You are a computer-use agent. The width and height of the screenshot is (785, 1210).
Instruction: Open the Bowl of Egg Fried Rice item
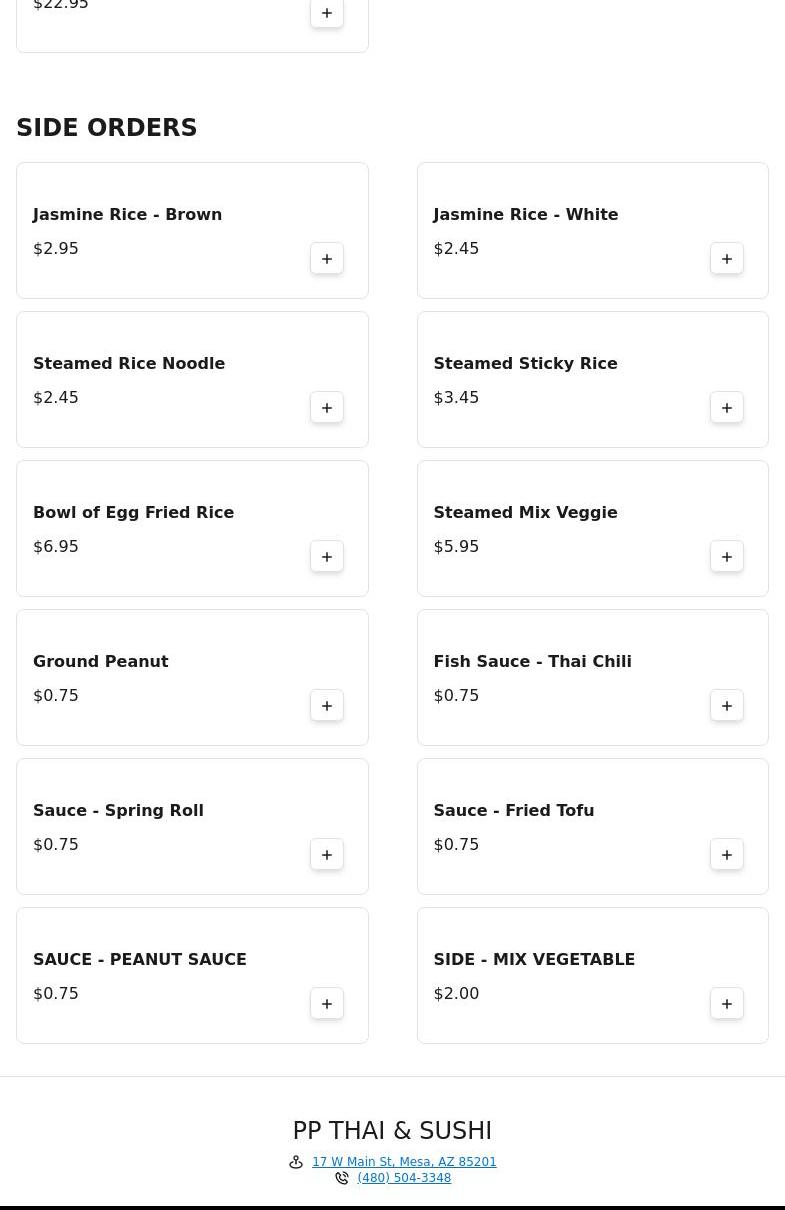pyautogui.click(x=133, y=512)
